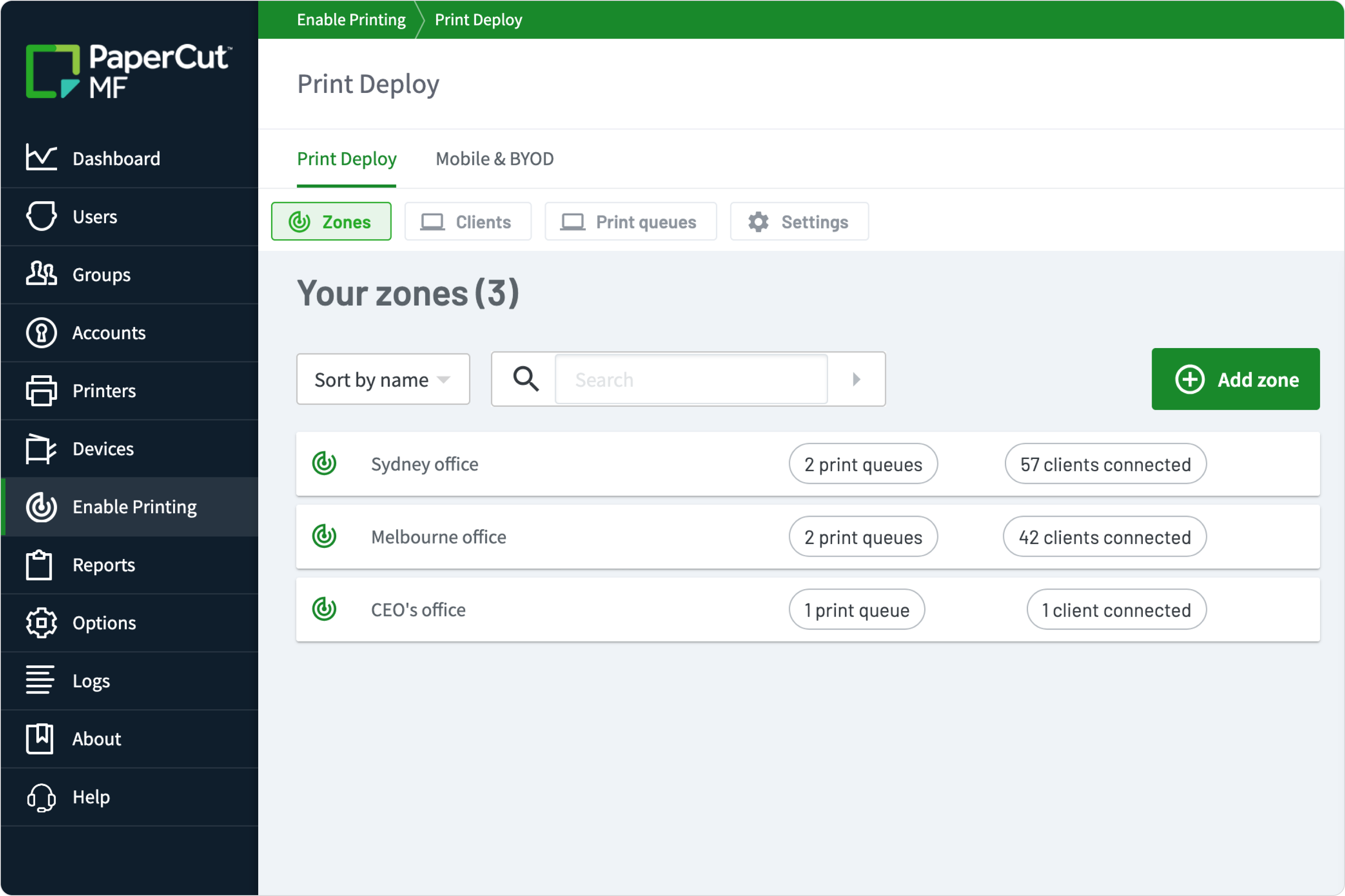Open Sydney office's 2 print queues pill
This screenshot has height=896, width=1345.
(x=863, y=464)
